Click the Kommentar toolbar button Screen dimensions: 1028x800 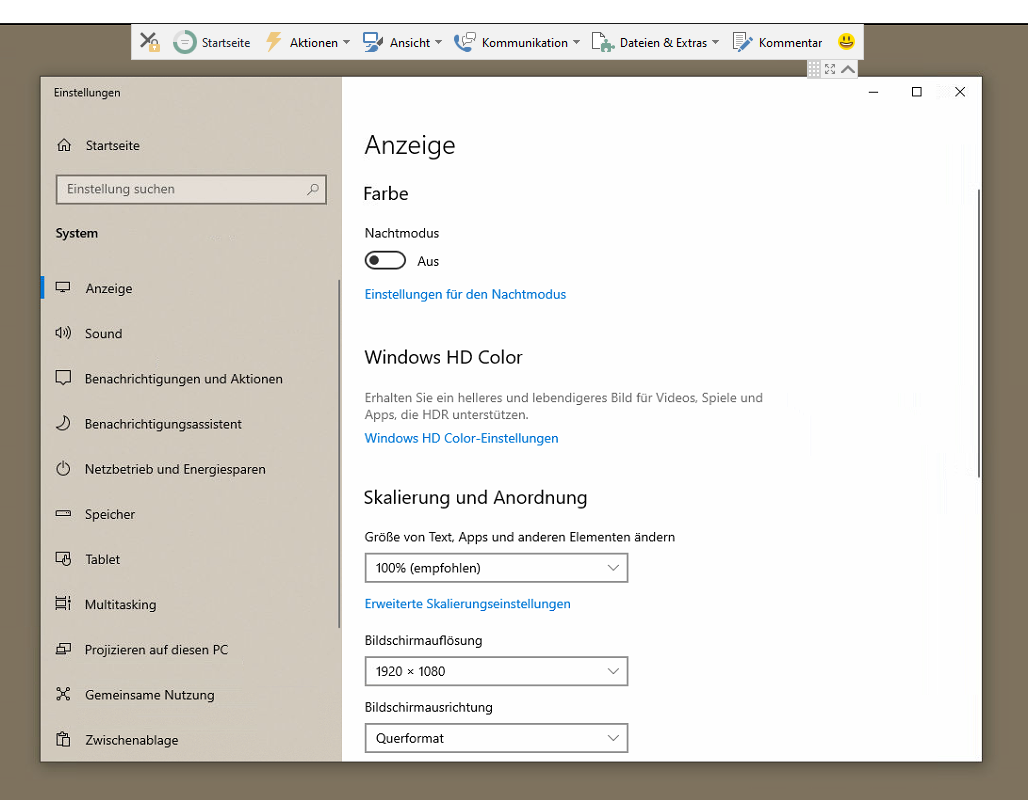[x=777, y=42]
